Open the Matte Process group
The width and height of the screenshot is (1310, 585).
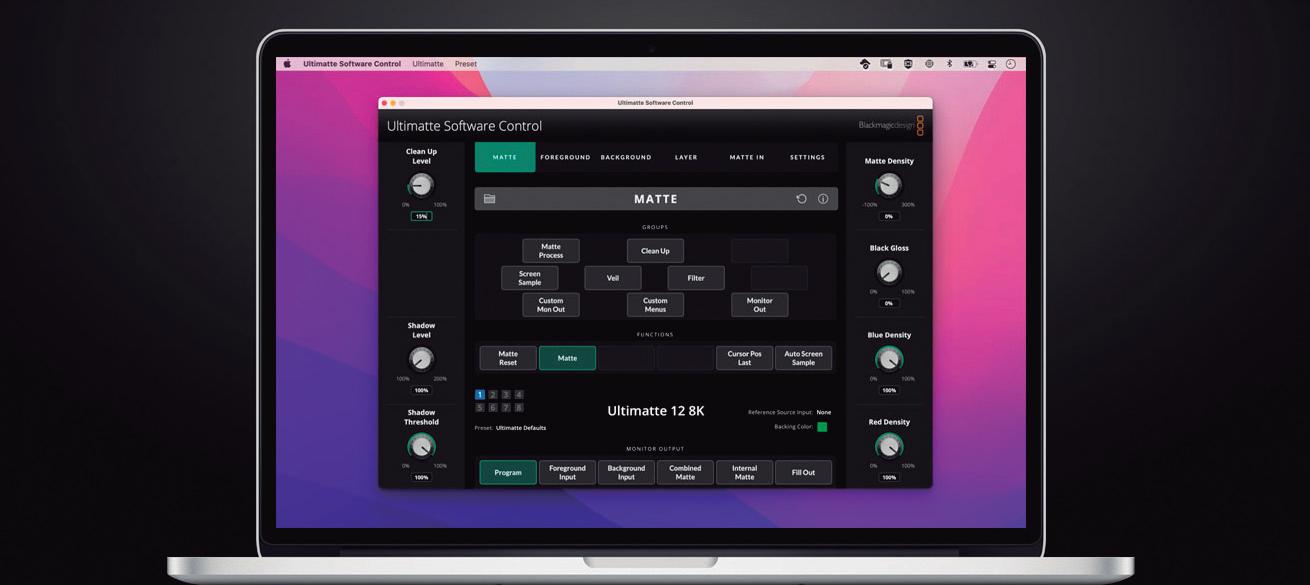coord(551,251)
